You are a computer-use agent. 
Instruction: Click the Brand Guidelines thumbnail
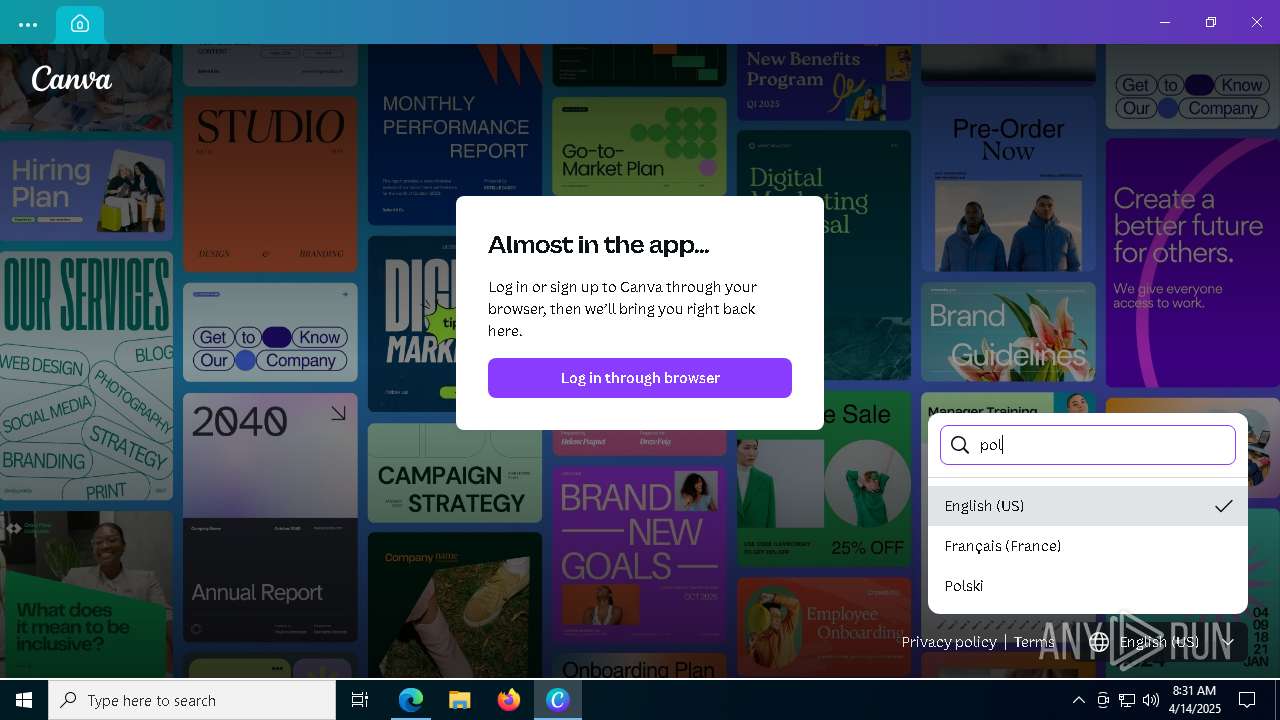click(1008, 332)
